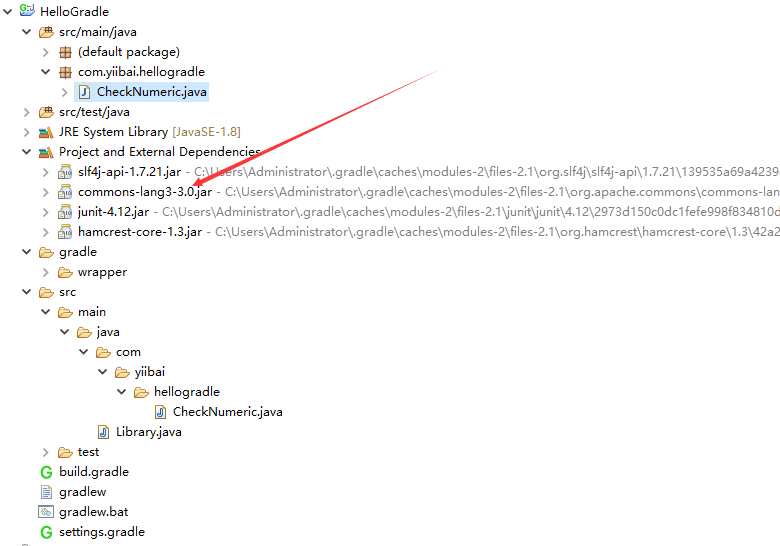Collapse the main folder
Screen dimensions: 780x546
[x=46, y=312]
